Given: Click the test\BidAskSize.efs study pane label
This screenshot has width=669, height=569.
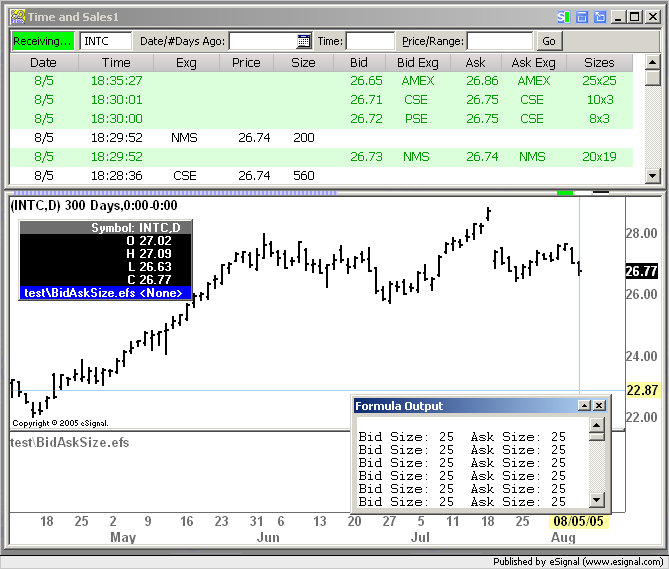Looking at the screenshot, I should click(x=70, y=443).
